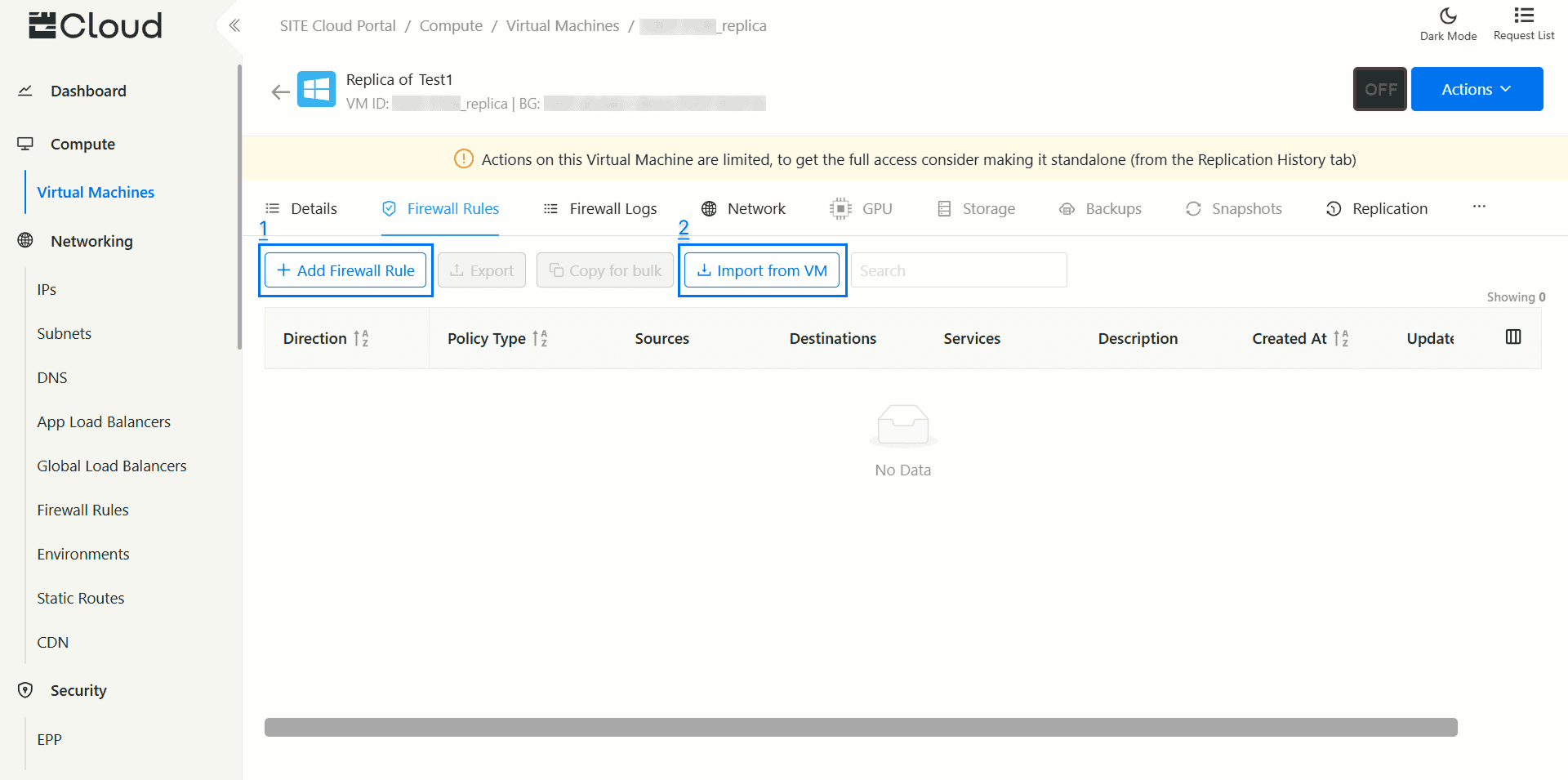Click Add Firewall Rule button

tap(345, 270)
